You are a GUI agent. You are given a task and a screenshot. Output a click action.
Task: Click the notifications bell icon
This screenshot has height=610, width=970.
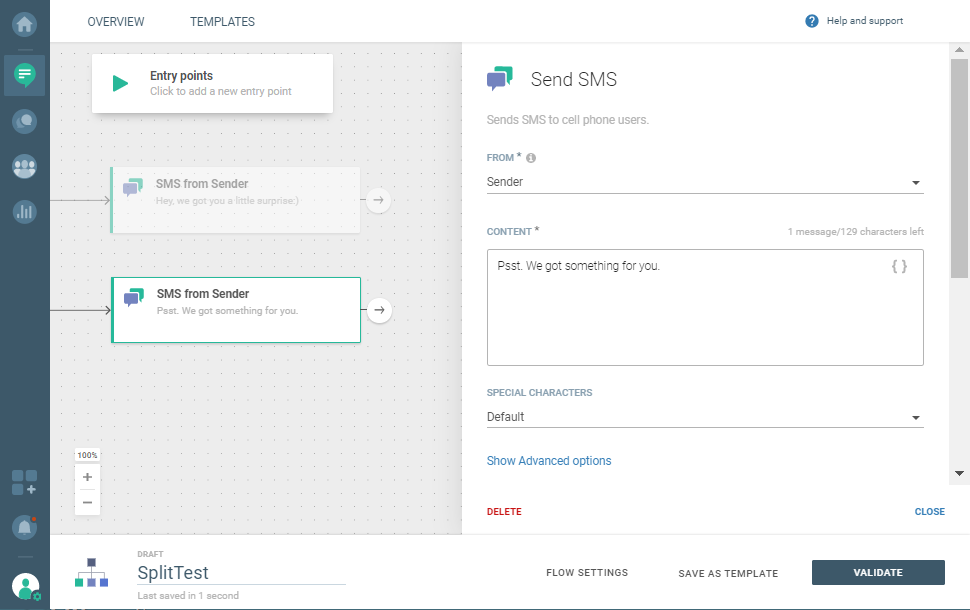tap(24, 526)
